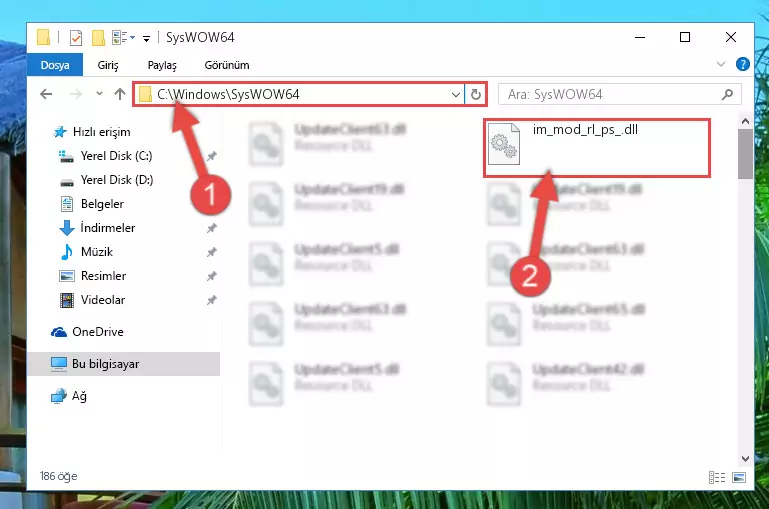Open the Resimler folder
The image size is (769, 509).
point(103,276)
